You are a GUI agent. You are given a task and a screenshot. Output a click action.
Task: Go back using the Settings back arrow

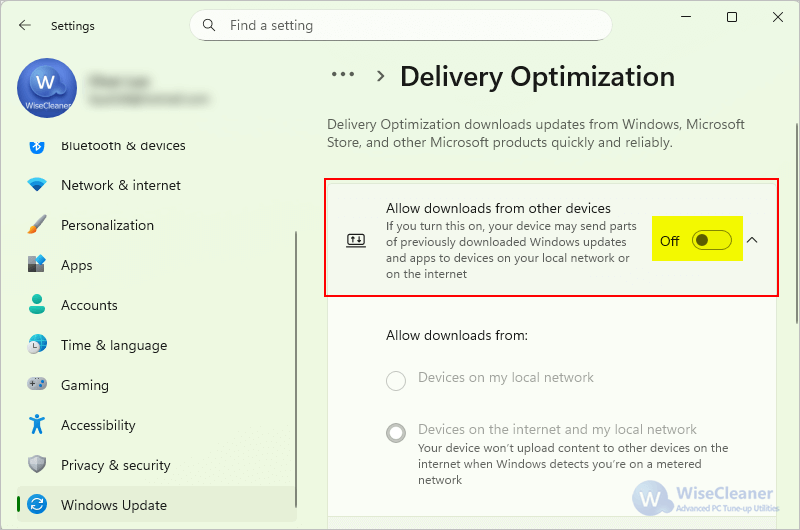tap(24, 26)
